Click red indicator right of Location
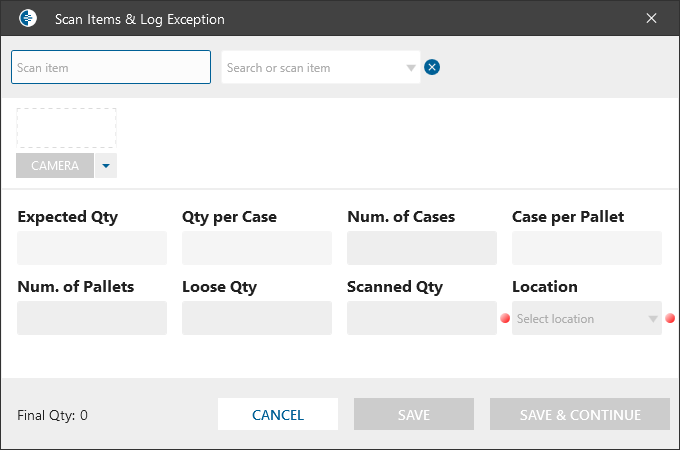Viewport: 680px width, 450px height. [x=670, y=319]
